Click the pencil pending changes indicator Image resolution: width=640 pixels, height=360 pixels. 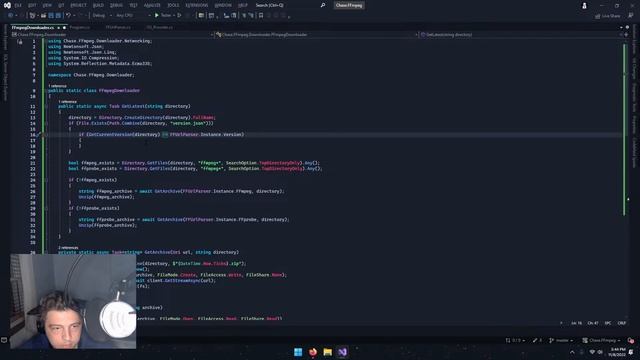(537, 340)
